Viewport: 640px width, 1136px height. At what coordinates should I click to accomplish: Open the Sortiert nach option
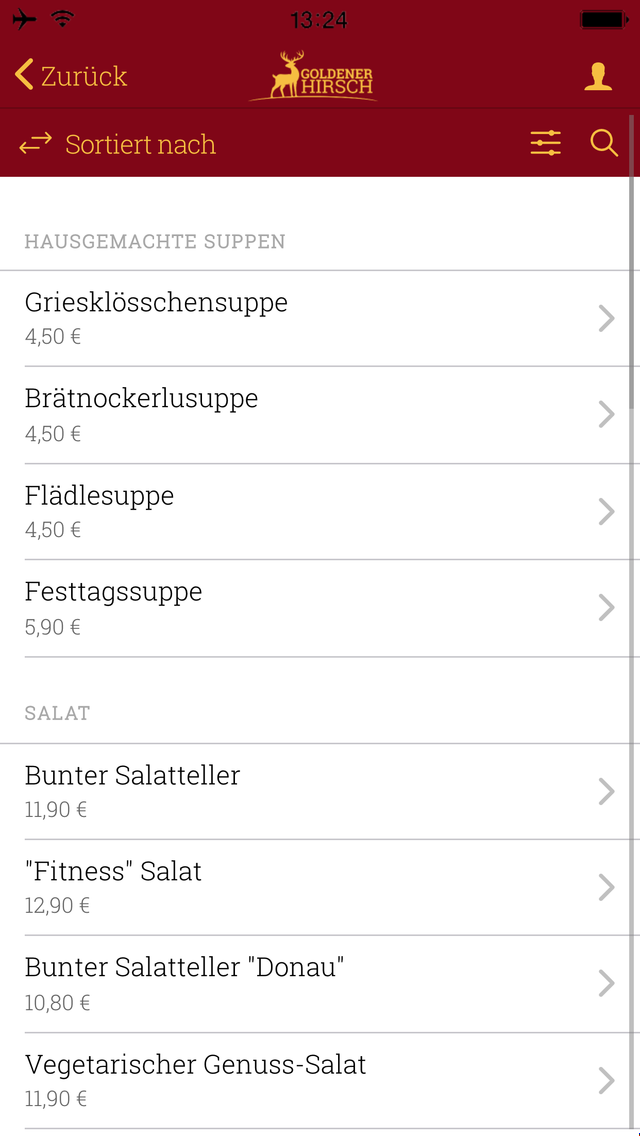point(140,145)
